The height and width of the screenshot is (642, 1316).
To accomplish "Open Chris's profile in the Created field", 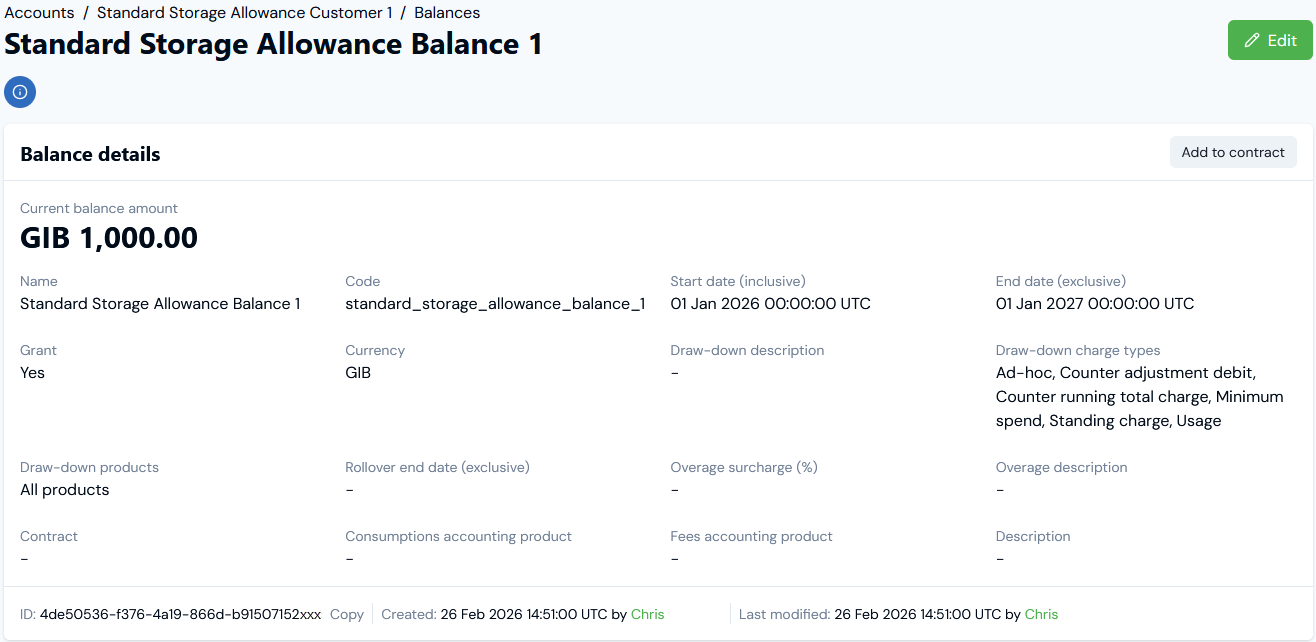I will [647, 614].
